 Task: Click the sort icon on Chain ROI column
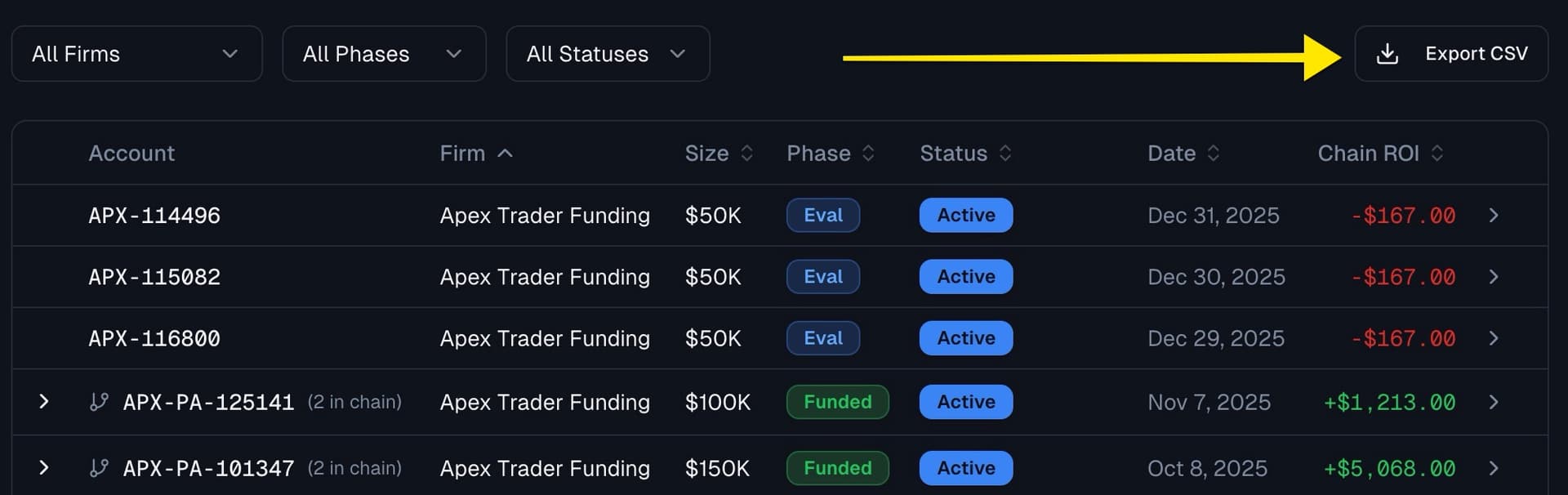click(x=1438, y=153)
